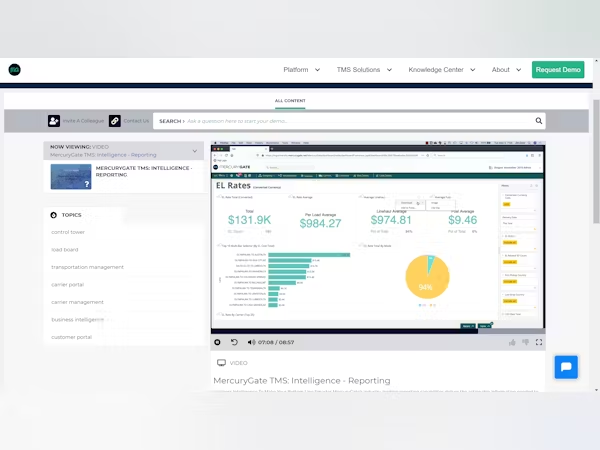Click the Request Demo button

click(x=558, y=70)
